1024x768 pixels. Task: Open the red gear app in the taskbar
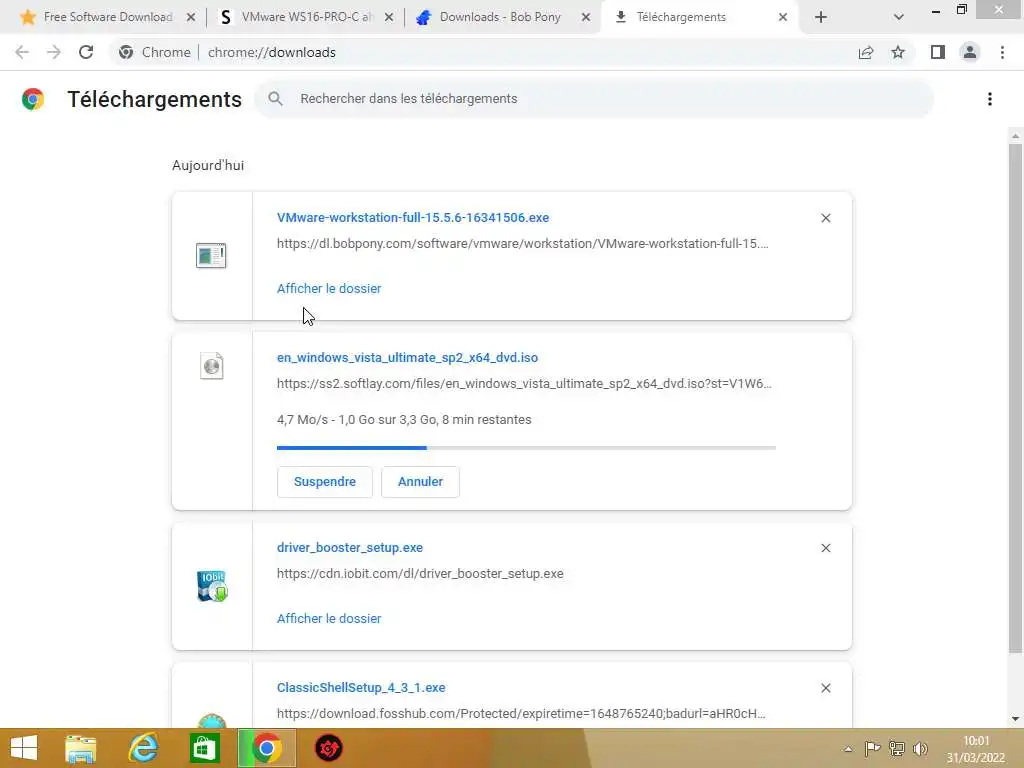(328, 748)
